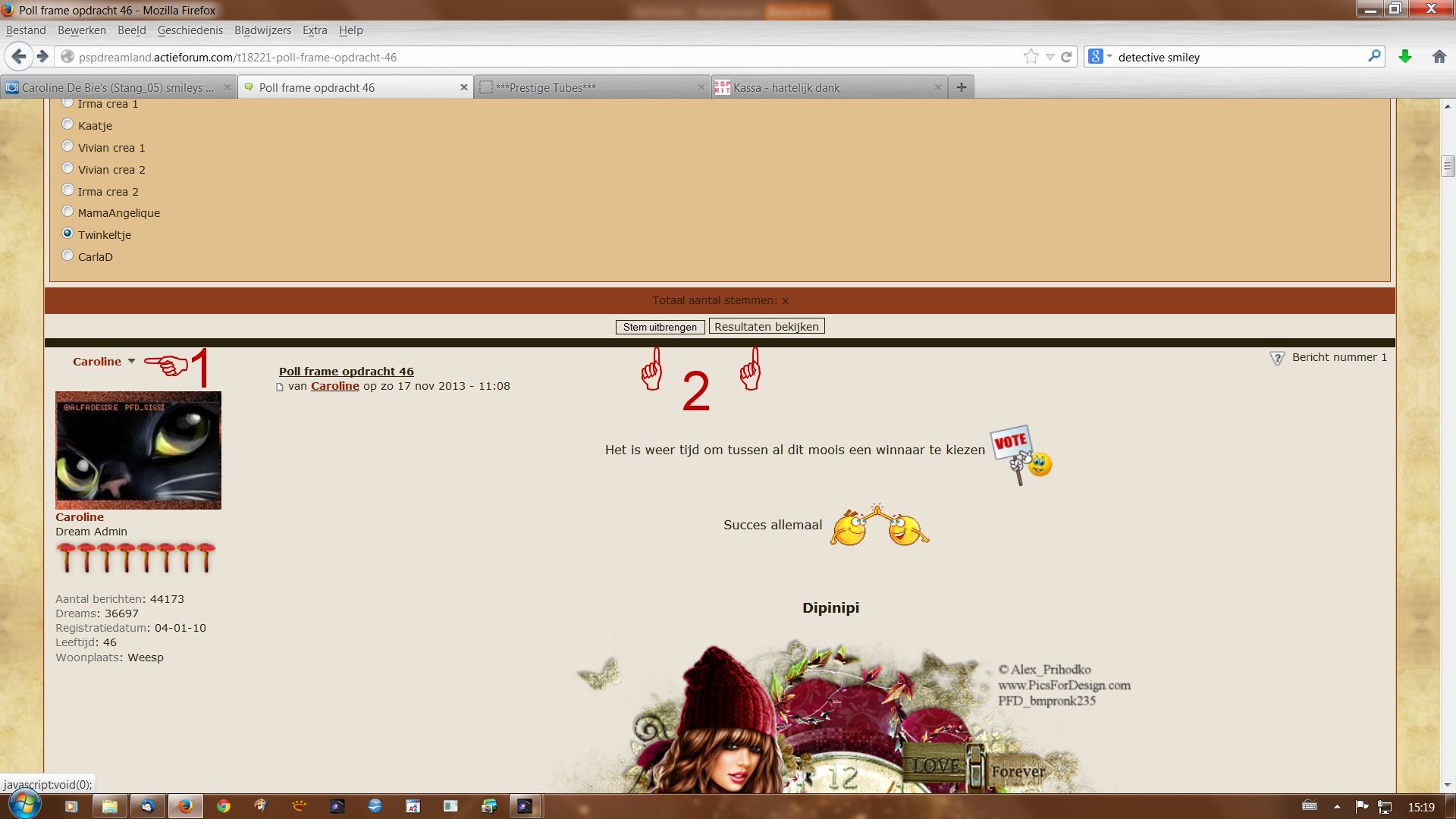
Task: Click the Stem uitbrengen button
Action: [x=660, y=327]
